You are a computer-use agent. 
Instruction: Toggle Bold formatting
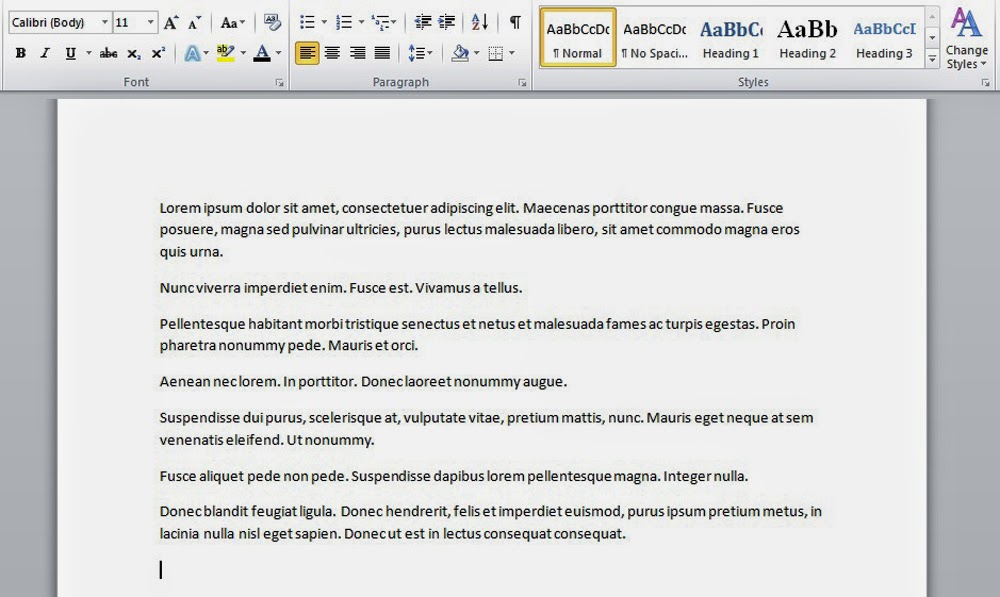click(x=20, y=53)
